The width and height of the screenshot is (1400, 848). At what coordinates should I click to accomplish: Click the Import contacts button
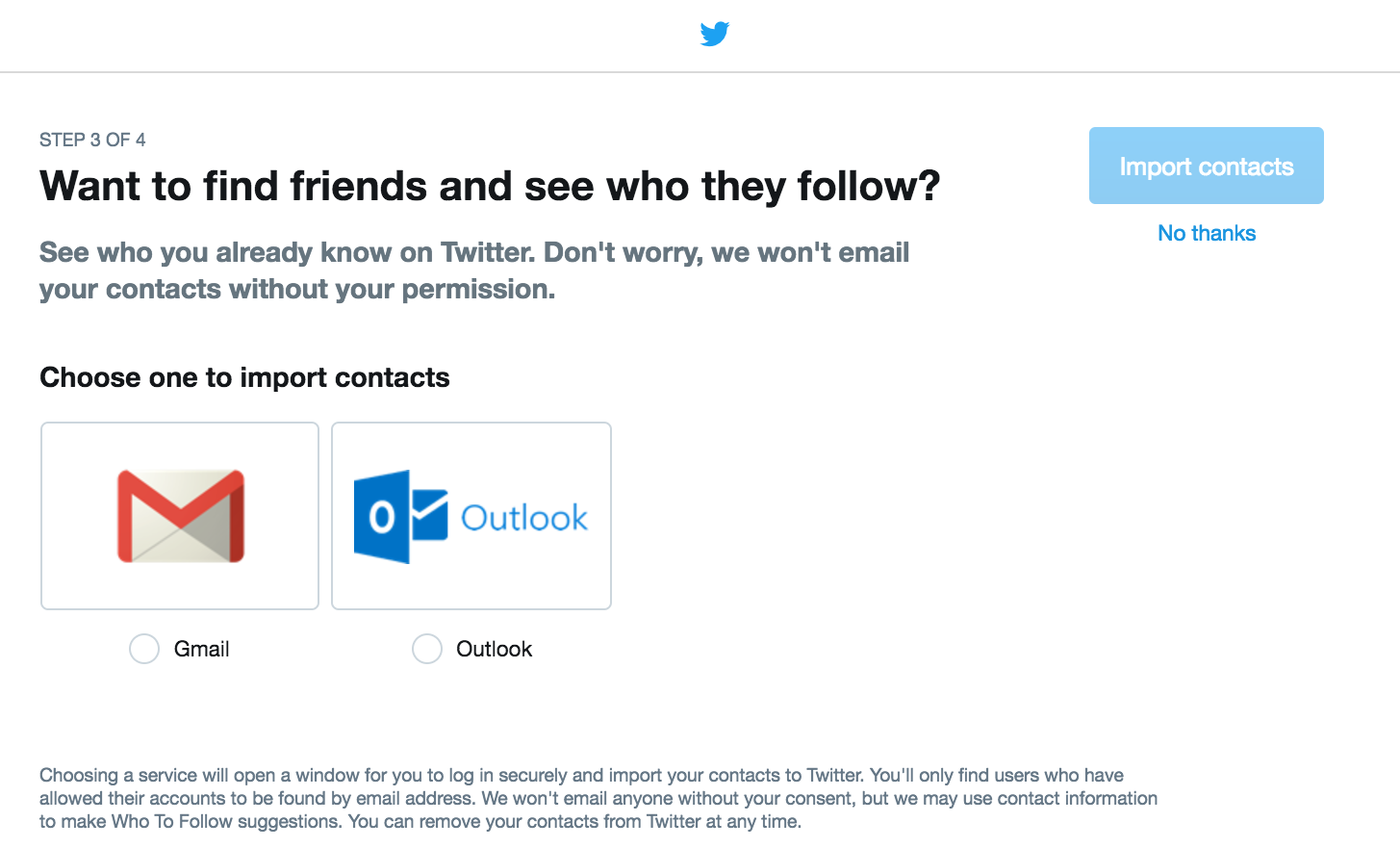click(1207, 166)
